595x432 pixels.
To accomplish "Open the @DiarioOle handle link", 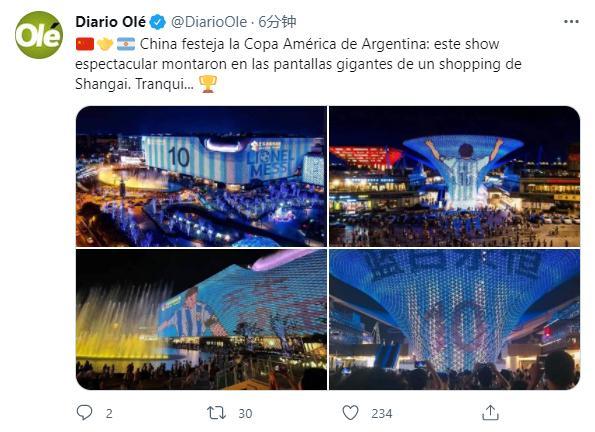I will pos(209,22).
